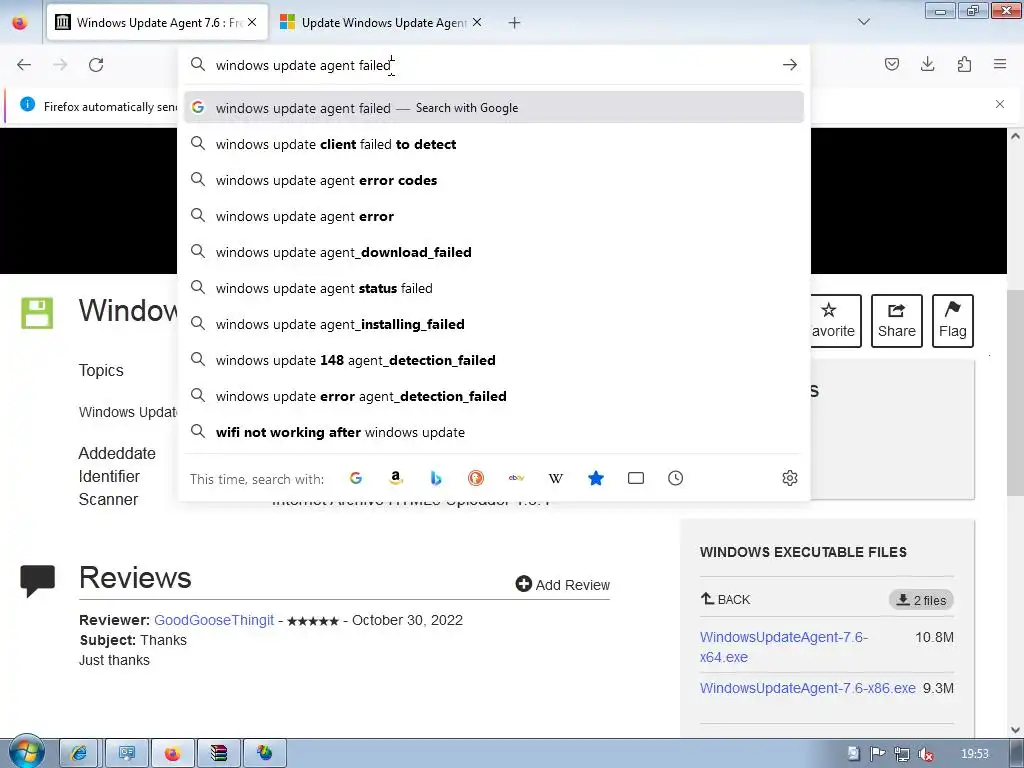Click into the address bar text
Screen dimensions: 1024x768
(493, 65)
